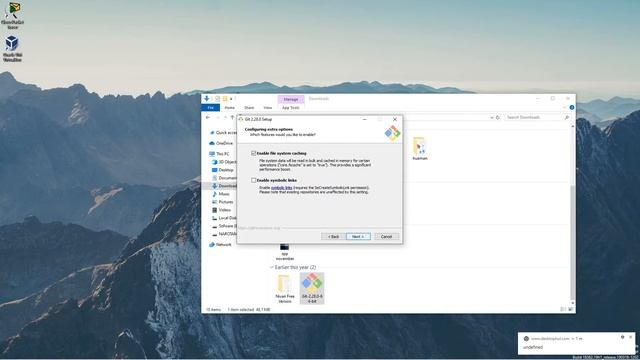Open the App Tools ribbon tab
This screenshot has height=360, width=640.
click(291, 108)
